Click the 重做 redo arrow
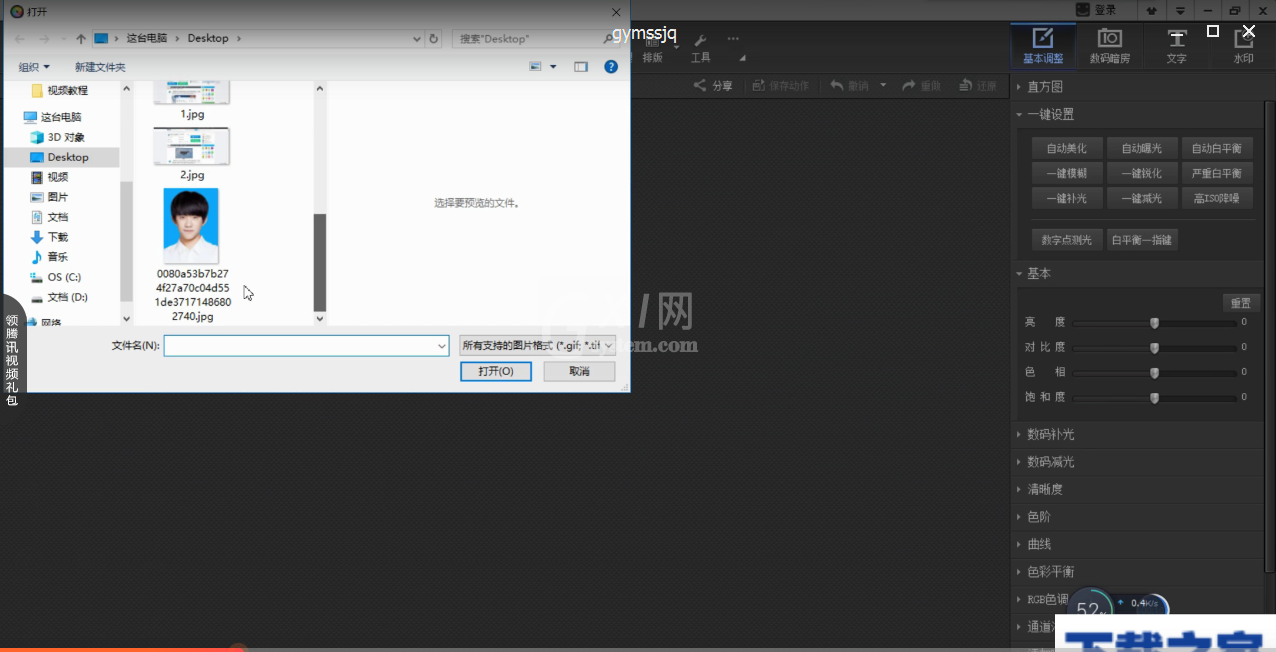Screen dimensions: 1276x652 pyautogui.click(x=921, y=86)
